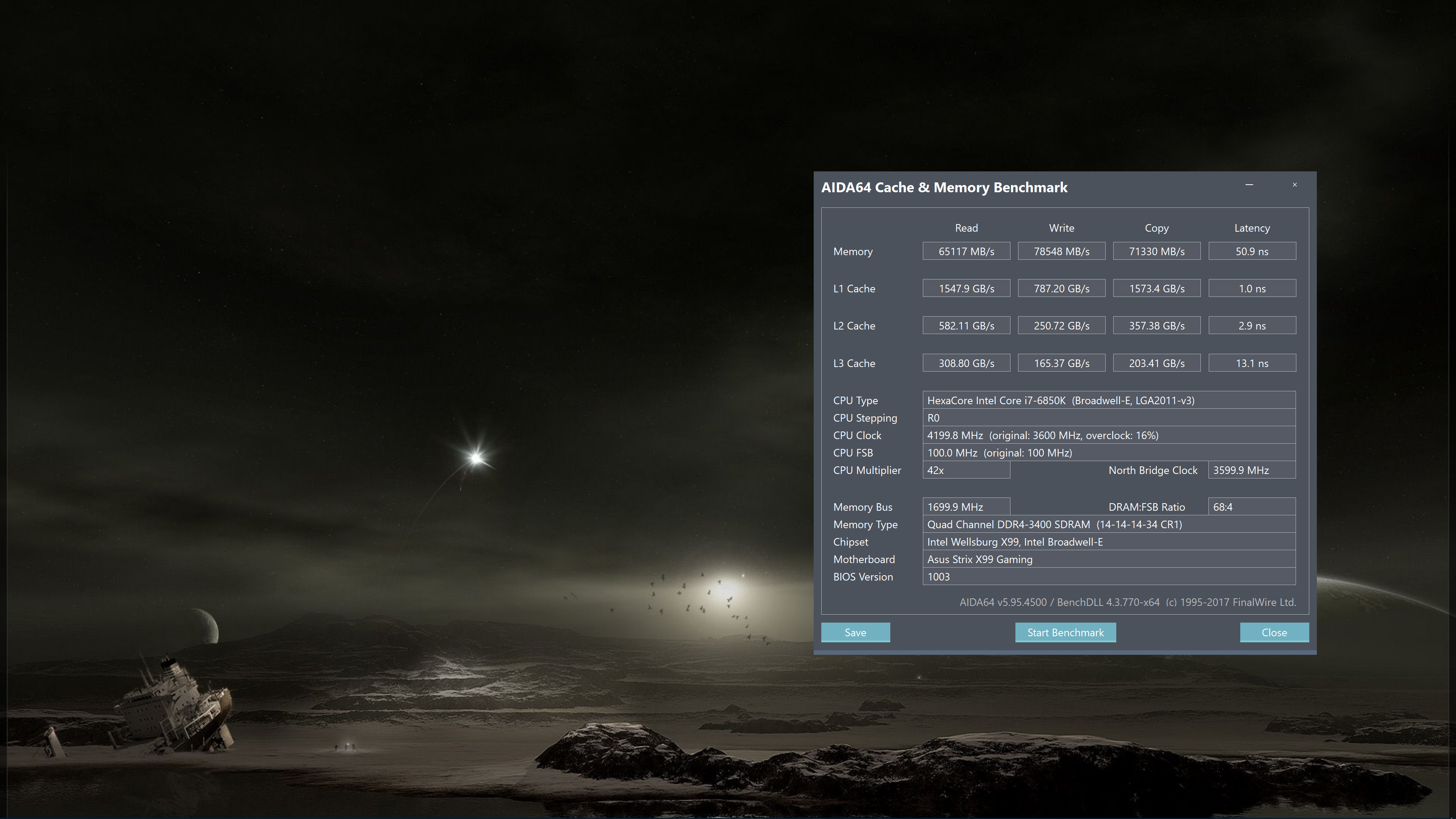Click L3 Cache Latency 13.1 ns box
The width and height of the screenshot is (1456, 819).
coord(1251,363)
